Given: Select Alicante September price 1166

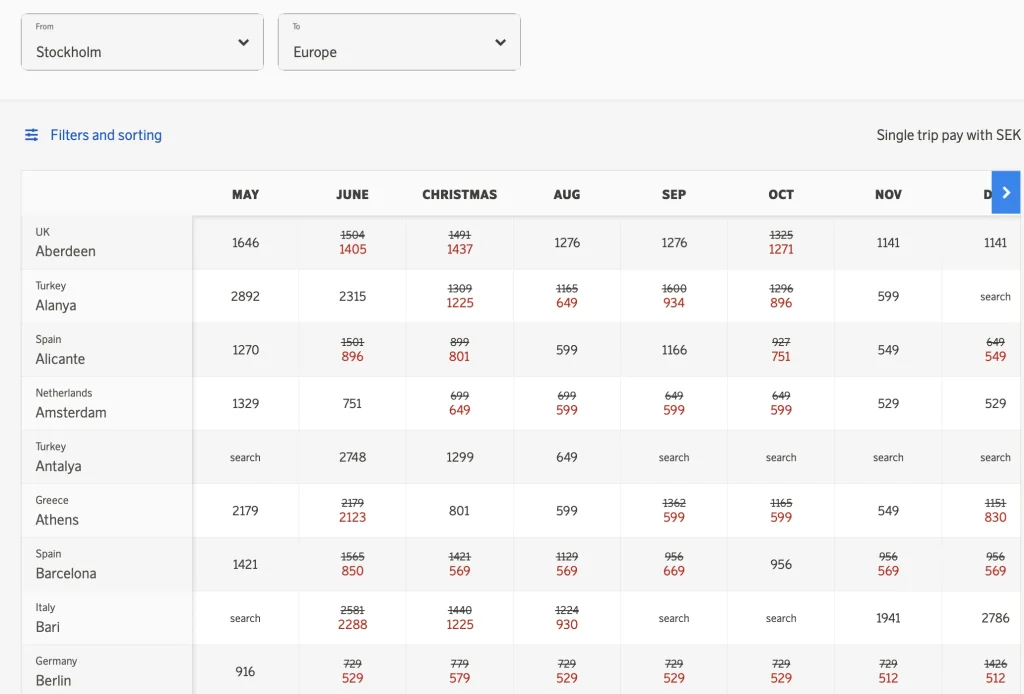Looking at the screenshot, I should coord(674,350).
